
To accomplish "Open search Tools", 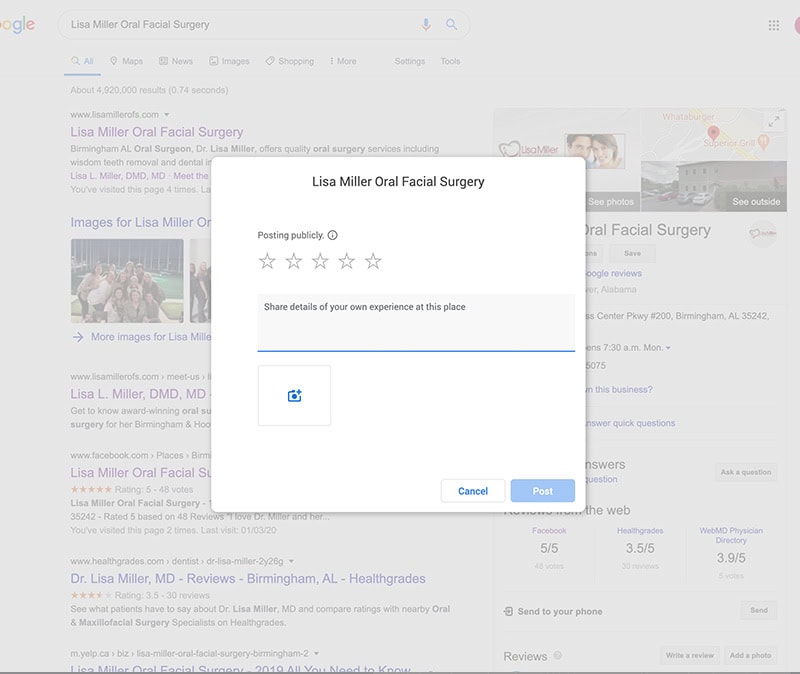I will [451, 61].
